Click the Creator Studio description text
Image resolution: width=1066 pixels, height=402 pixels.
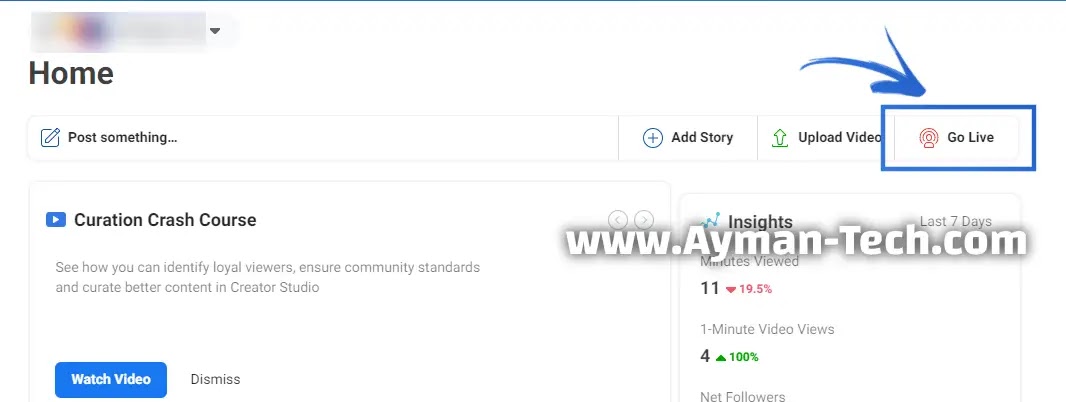coord(268,277)
